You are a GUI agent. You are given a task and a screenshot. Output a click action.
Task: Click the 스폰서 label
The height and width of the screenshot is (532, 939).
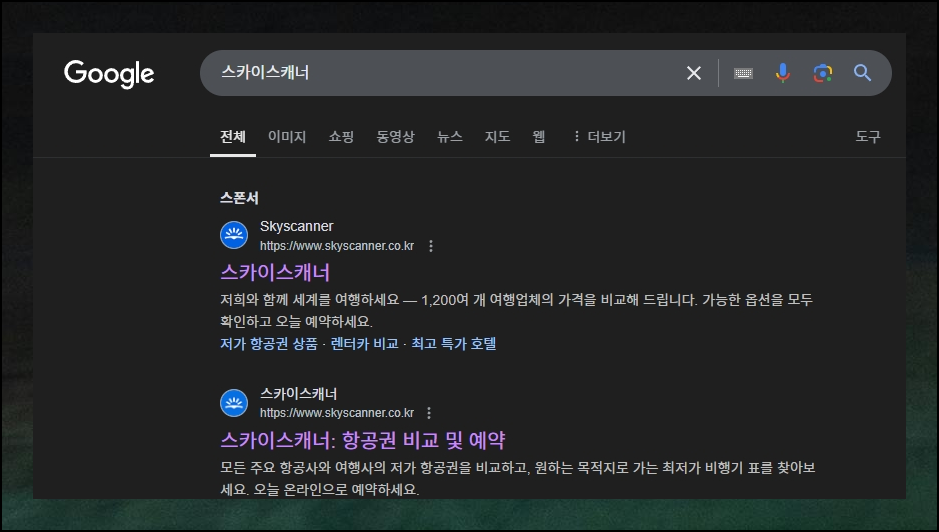pyautogui.click(x=239, y=198)
